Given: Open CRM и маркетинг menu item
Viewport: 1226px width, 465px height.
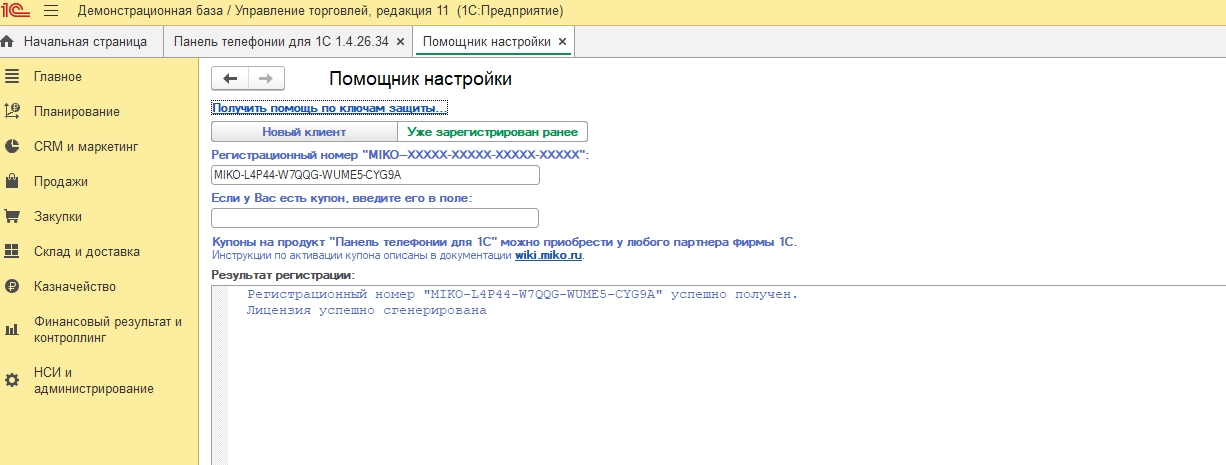Looking at the screenshot, I should tap(86, 147).
